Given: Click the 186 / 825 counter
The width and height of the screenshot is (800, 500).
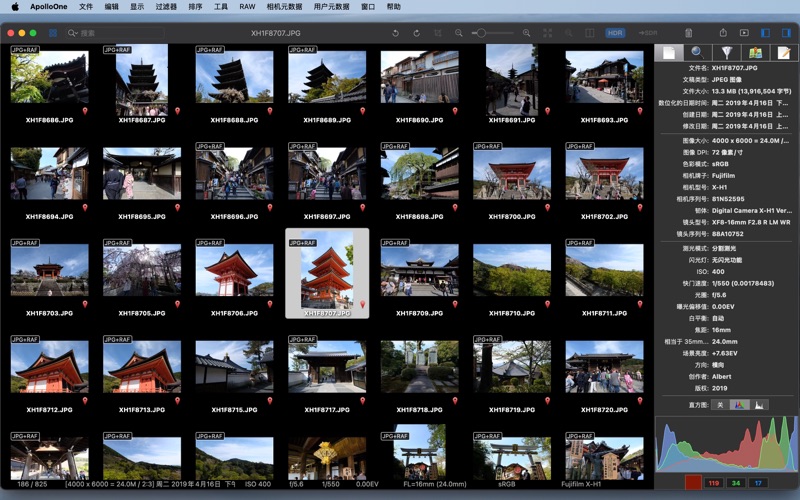Looking at the screenshot, I should 32,484.
